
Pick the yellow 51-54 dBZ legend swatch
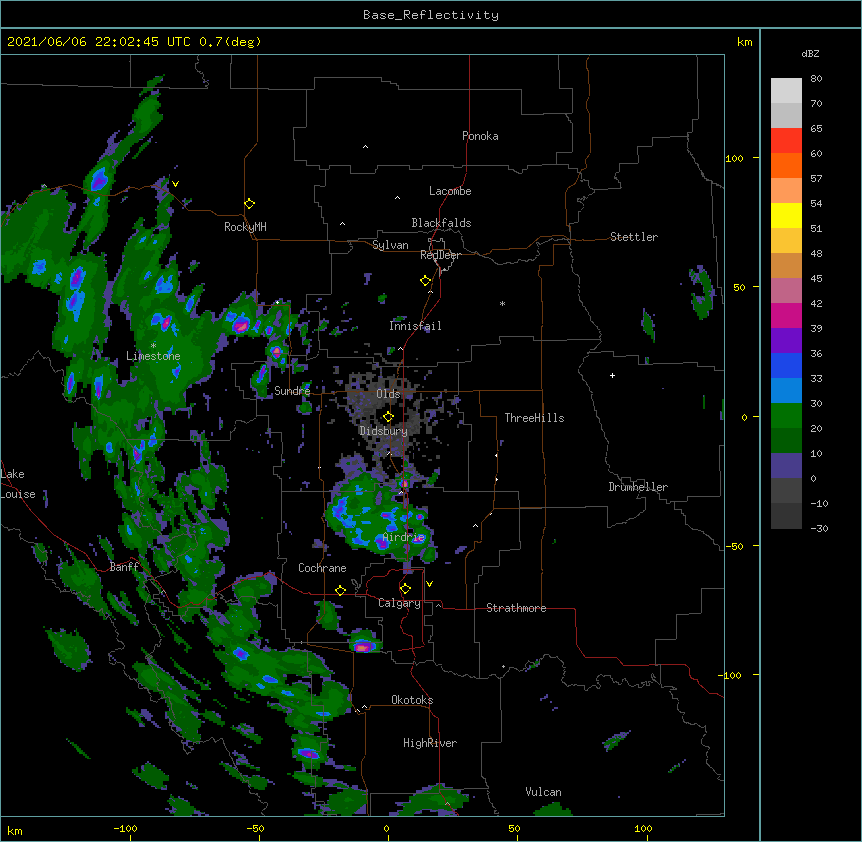(x=786, y=215)
